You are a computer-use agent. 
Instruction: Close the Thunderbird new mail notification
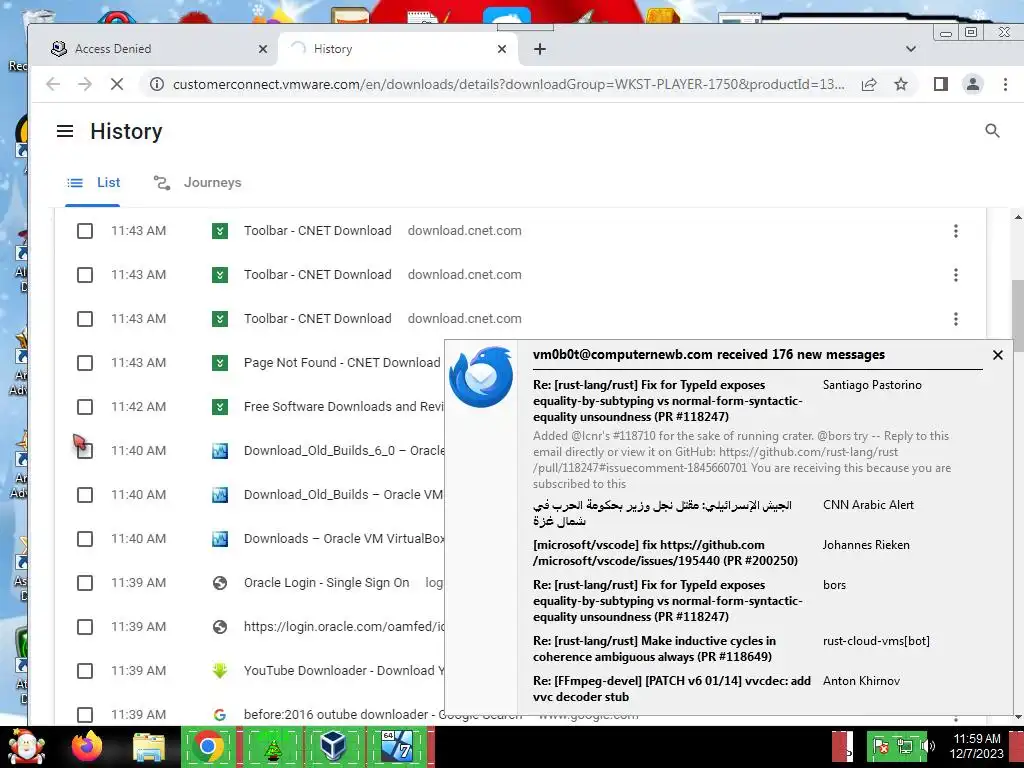997,355
